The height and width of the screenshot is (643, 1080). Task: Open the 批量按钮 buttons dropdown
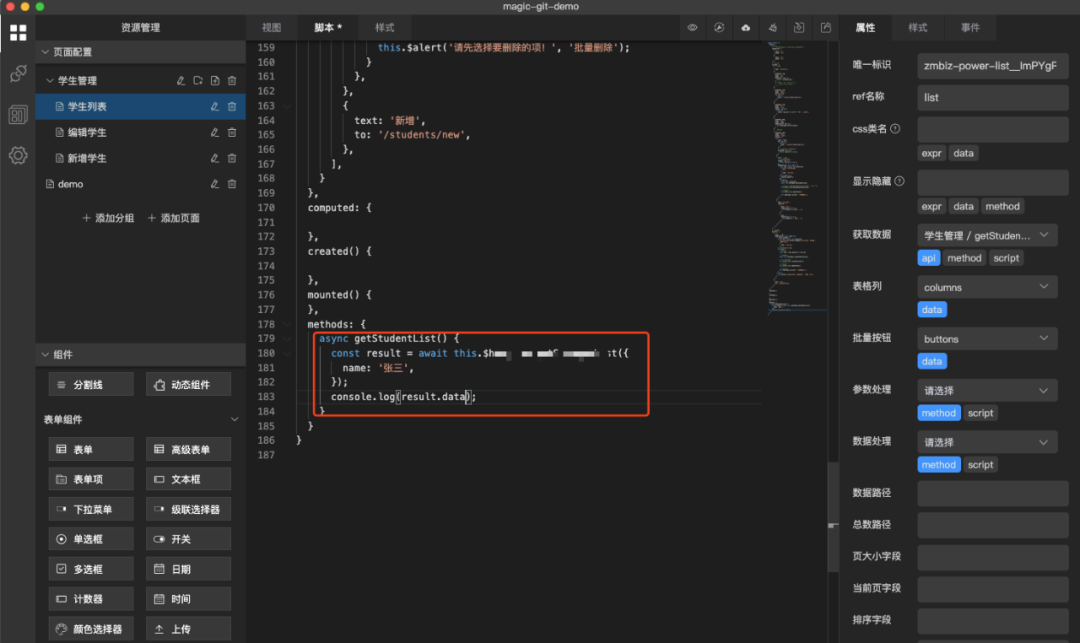click(x=987, y=339)
